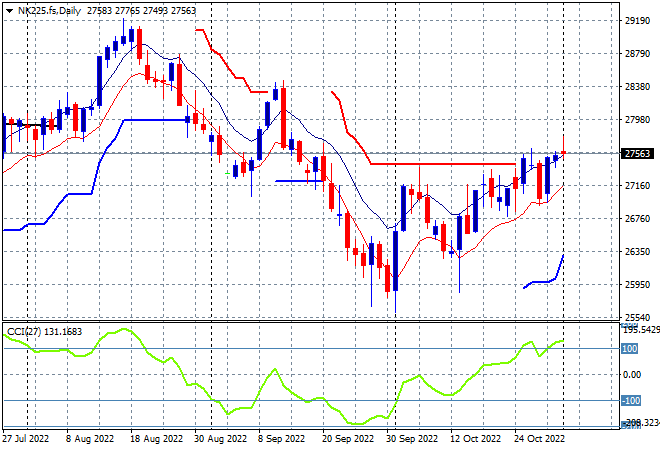Click the CCI 100 level label
Screen dimensions: 660x450
(630, 349)
